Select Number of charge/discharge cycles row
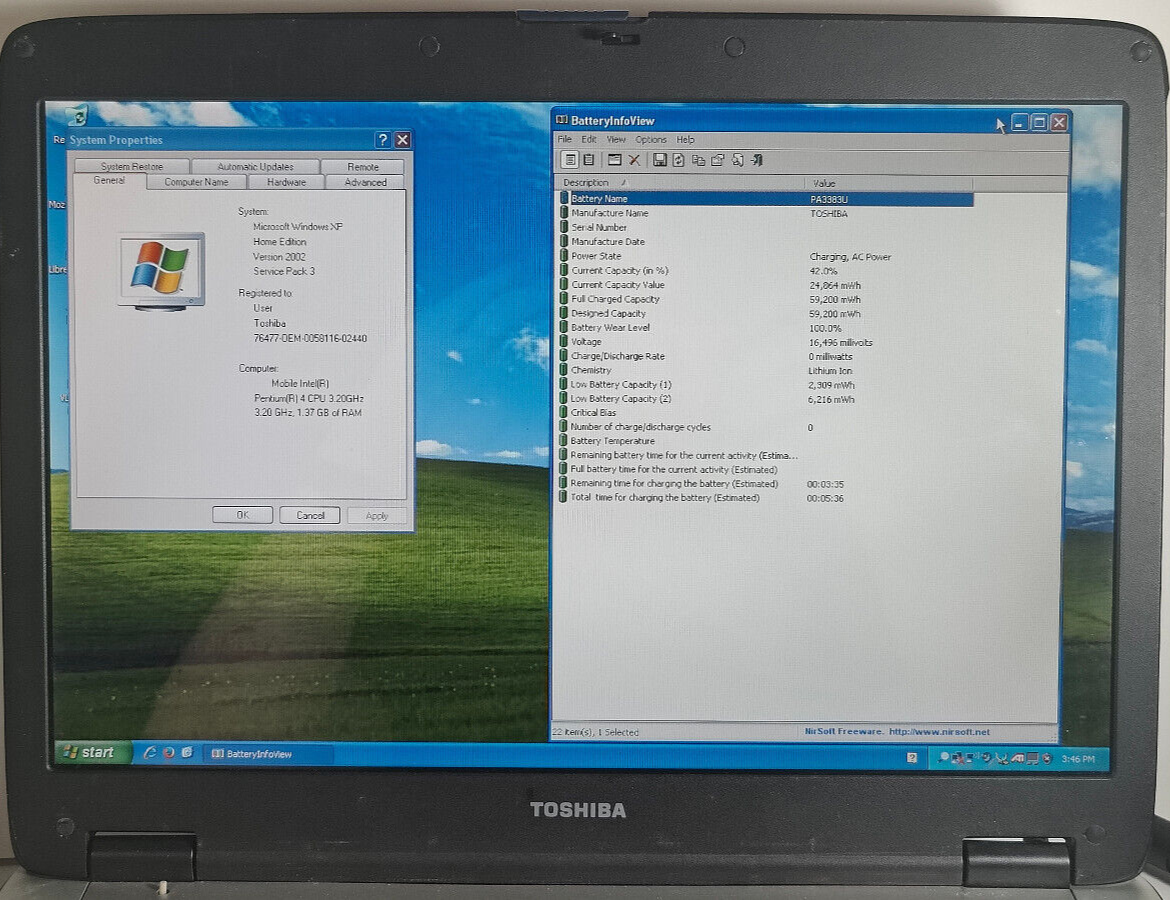This screenshot has height=900, width=1170. pos(765,427)
